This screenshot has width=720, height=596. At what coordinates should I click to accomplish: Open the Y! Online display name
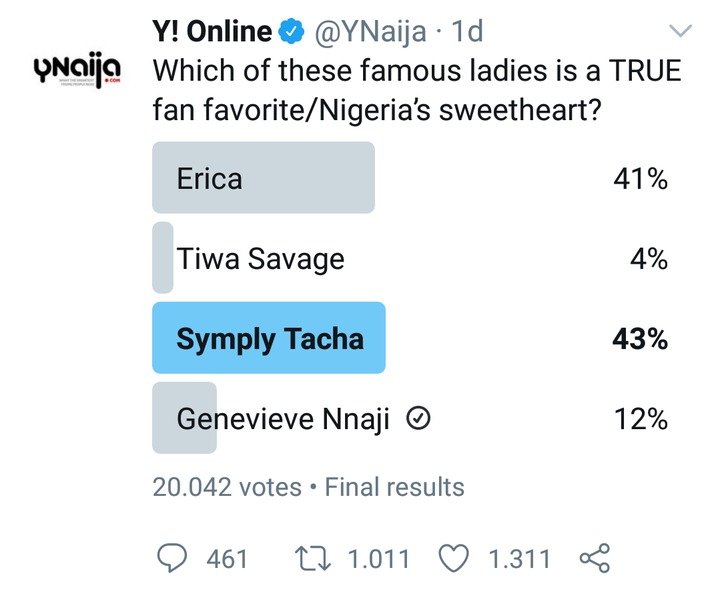coord(212,32)
